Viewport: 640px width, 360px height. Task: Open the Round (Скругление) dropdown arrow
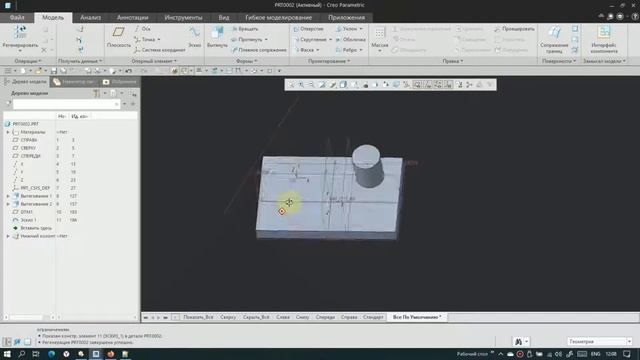(330, 40)
